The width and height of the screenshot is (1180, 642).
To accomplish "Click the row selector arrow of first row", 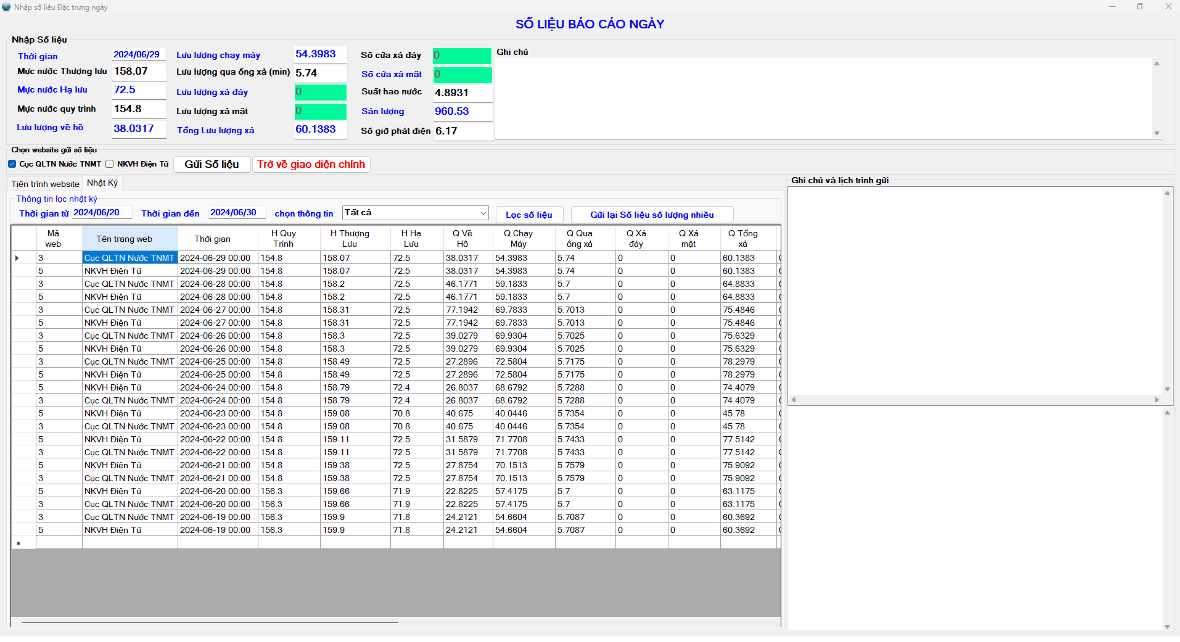I will [x=17, y=258].
